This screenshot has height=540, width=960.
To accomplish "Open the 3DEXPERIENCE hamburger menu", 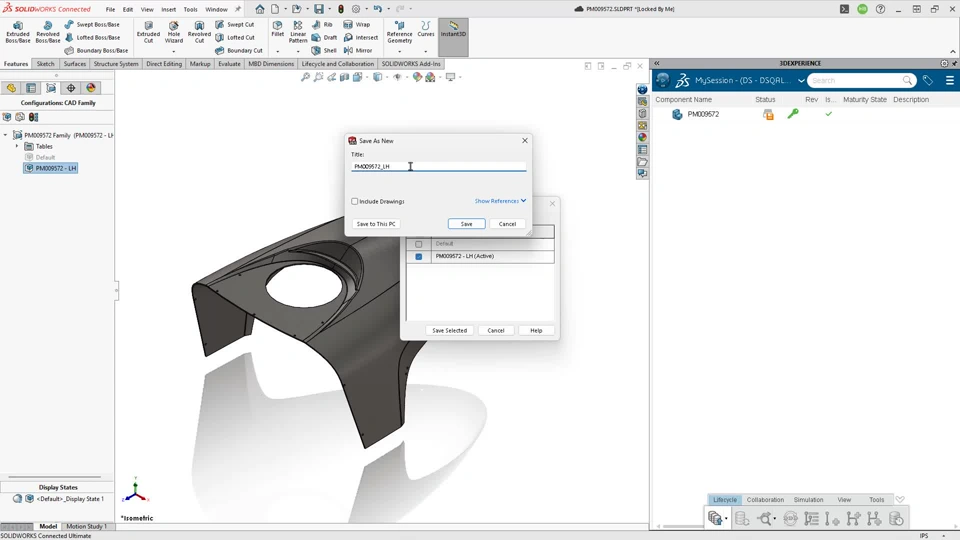I will pyautogui.click(x=949, y=80).
